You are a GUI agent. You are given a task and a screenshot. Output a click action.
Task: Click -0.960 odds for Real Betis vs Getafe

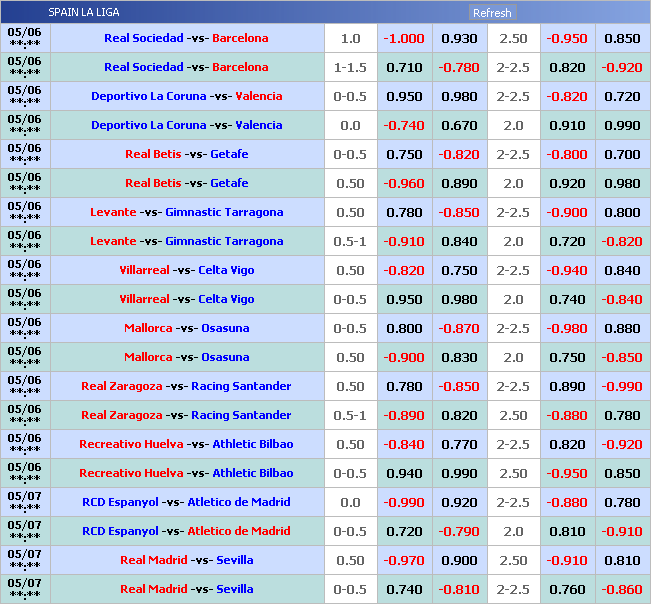(404, 184)
